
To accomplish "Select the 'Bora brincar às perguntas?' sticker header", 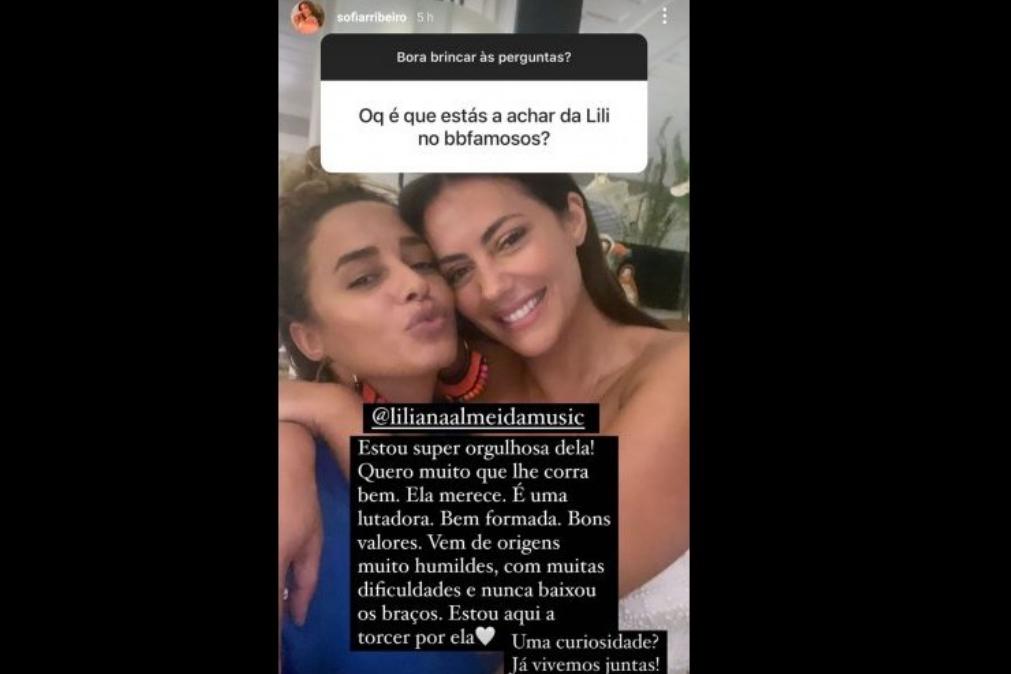I will [484, 57].
